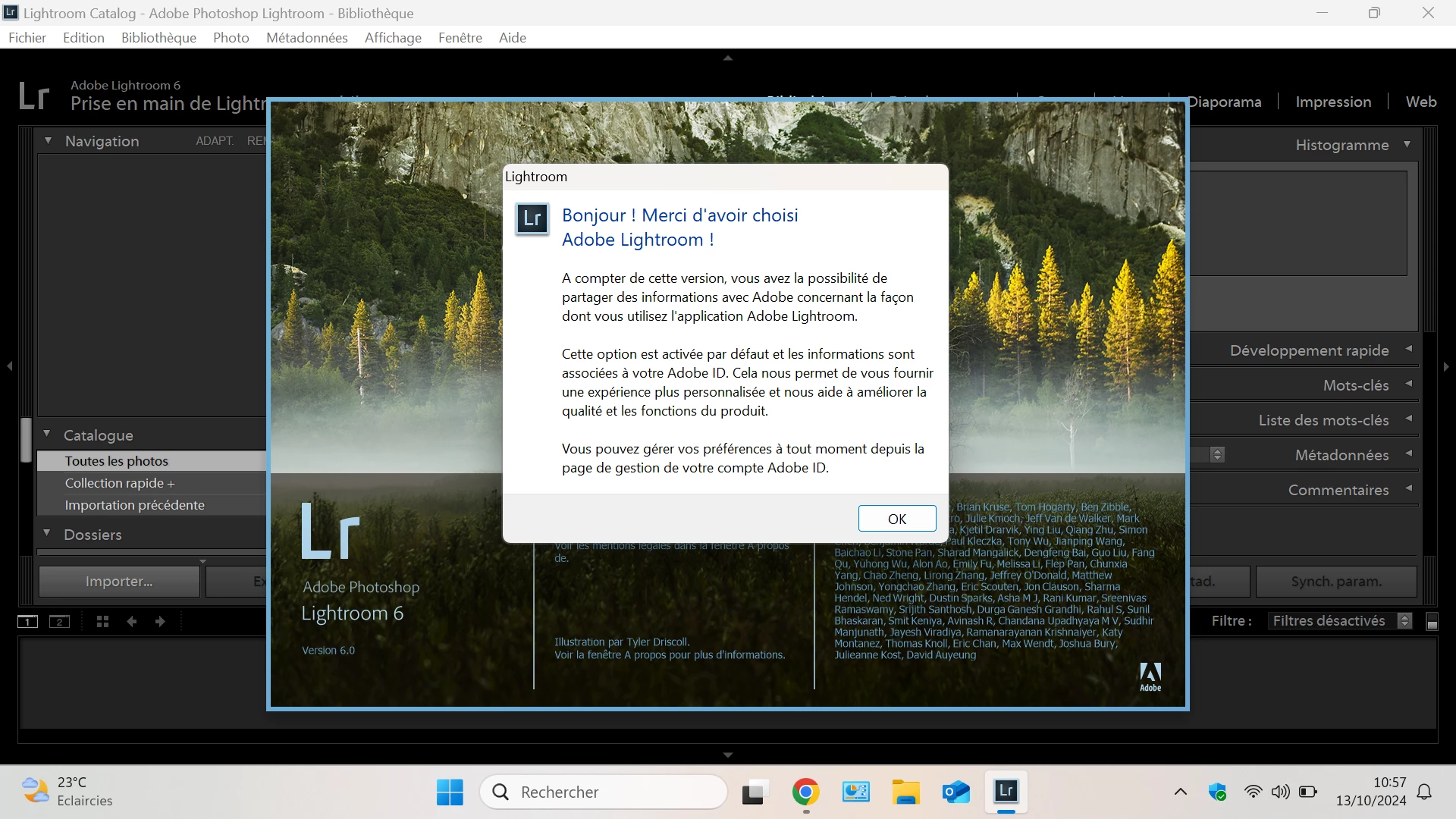Click the main window display icon (1)
Image resolution: width=1456 pixels, height=819 pixels.
(x=27, y=622)
